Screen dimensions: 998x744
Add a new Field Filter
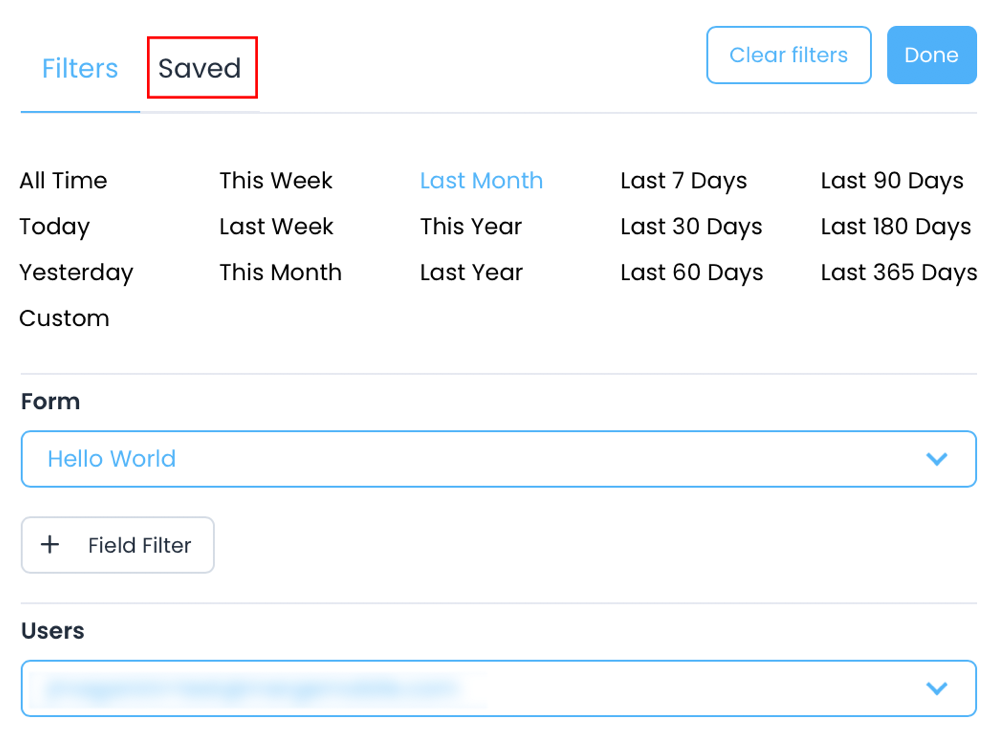click(x=117, y=545)
